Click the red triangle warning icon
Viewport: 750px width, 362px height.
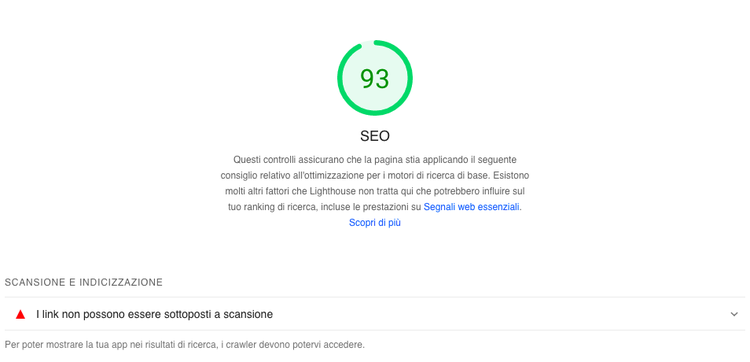coord(20,314)
